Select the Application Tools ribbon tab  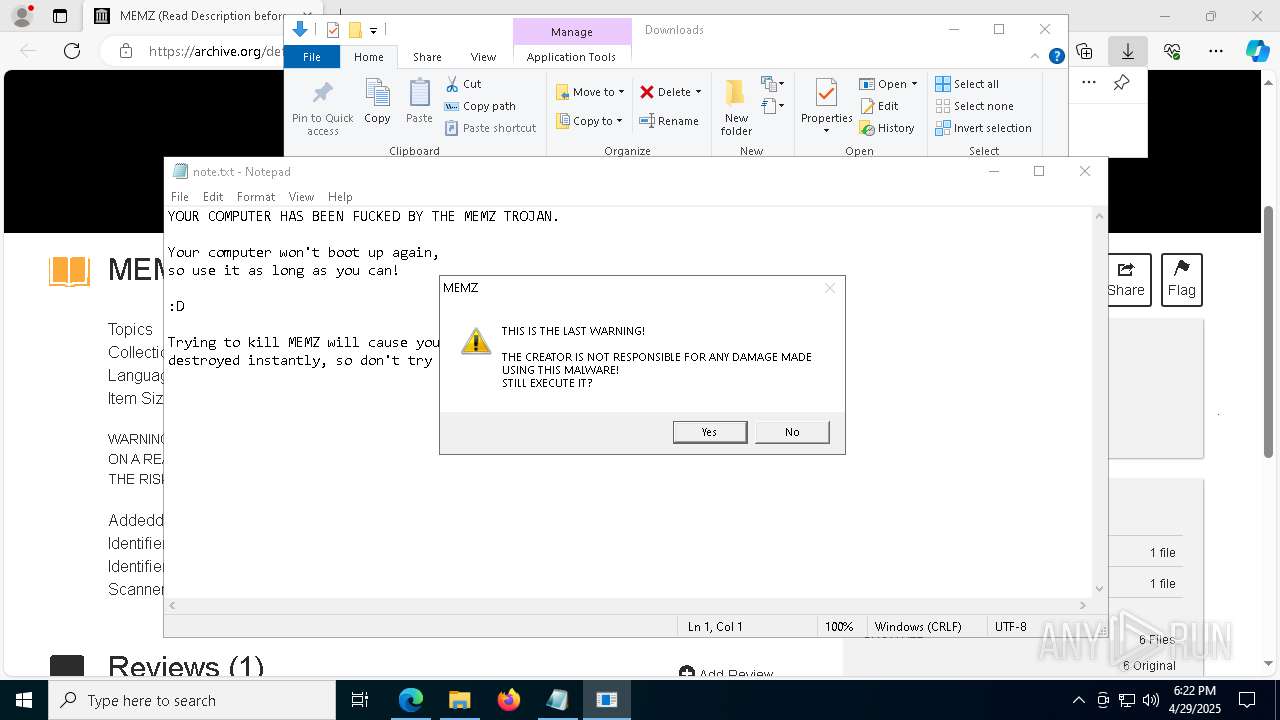tap(571, 57)
